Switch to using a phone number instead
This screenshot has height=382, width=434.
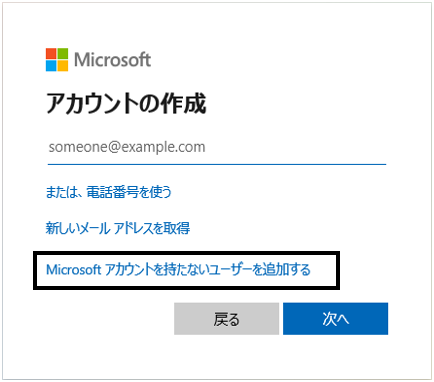tap(108, 192)
